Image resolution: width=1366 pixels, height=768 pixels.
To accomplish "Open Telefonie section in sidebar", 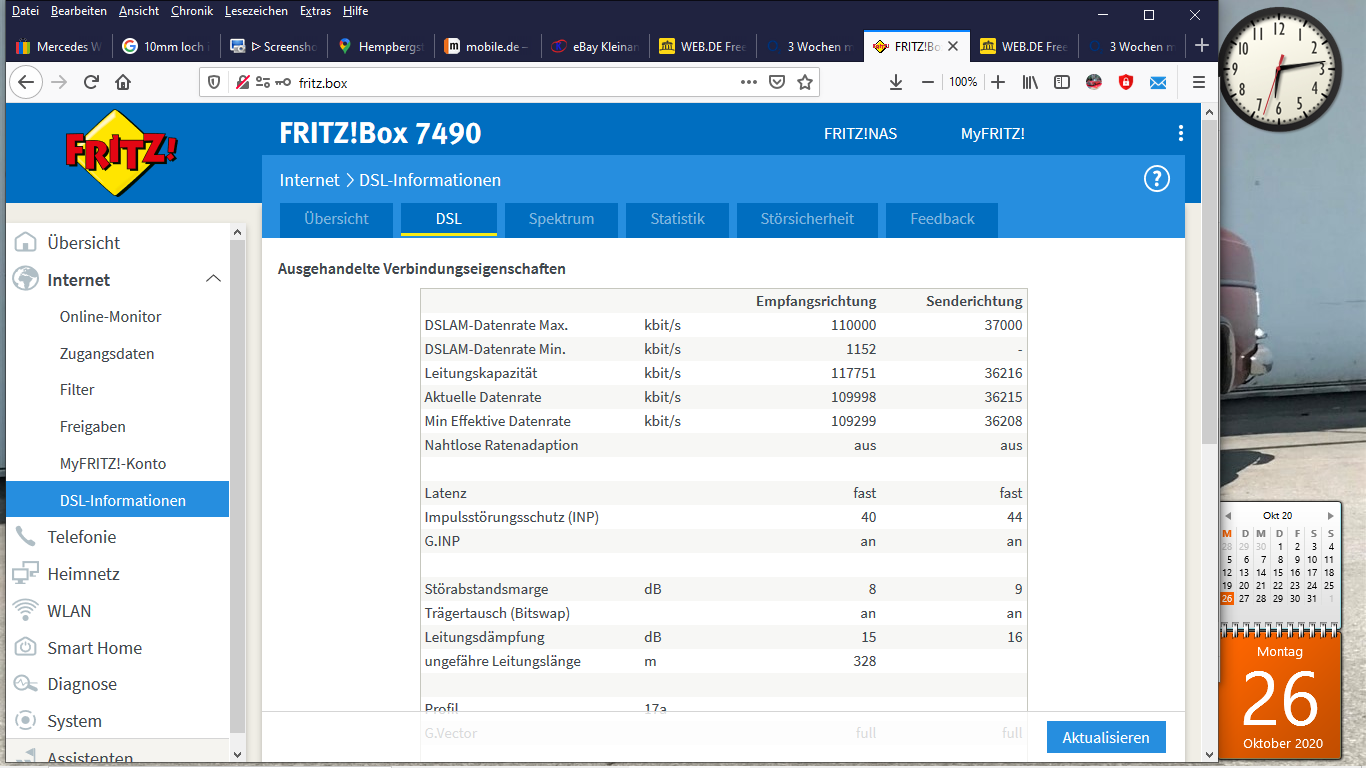I will click(82, 537).
